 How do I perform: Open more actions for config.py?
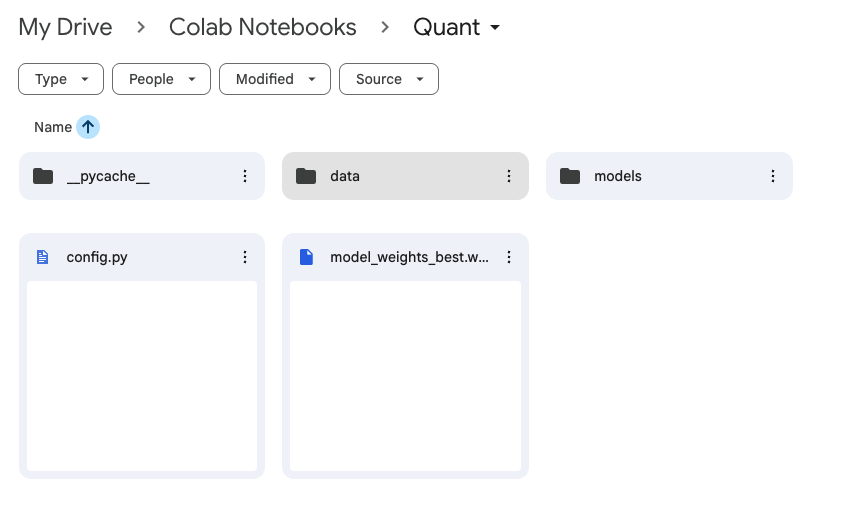point(245,257)
